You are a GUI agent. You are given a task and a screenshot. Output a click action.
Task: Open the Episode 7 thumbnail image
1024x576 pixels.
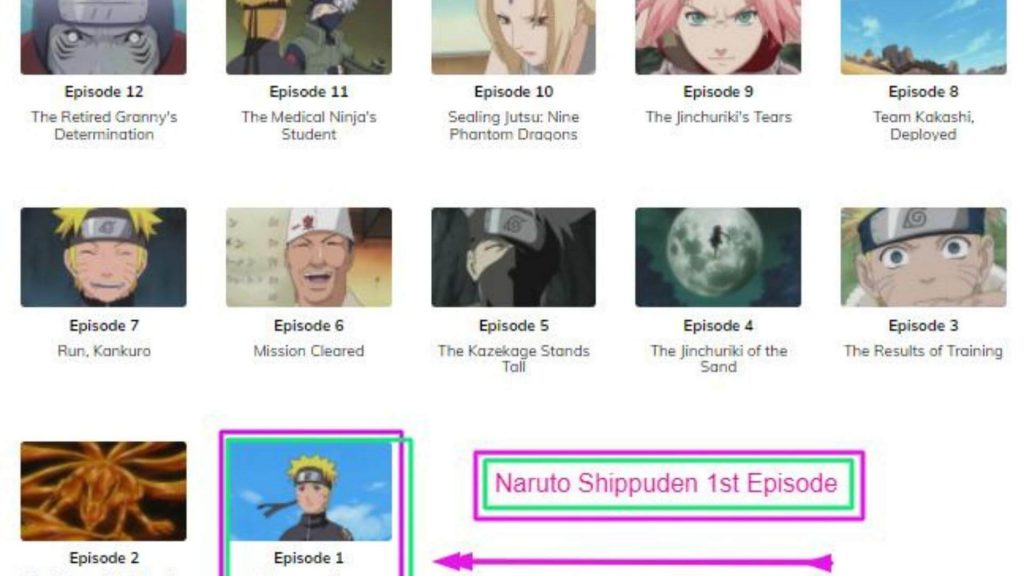[x=103, y=257]
